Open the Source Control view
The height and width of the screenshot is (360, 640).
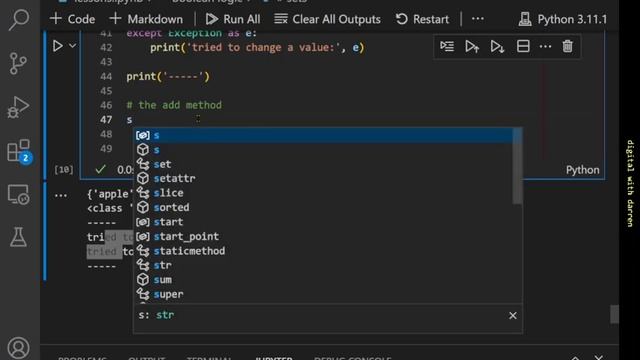[18, 63]
